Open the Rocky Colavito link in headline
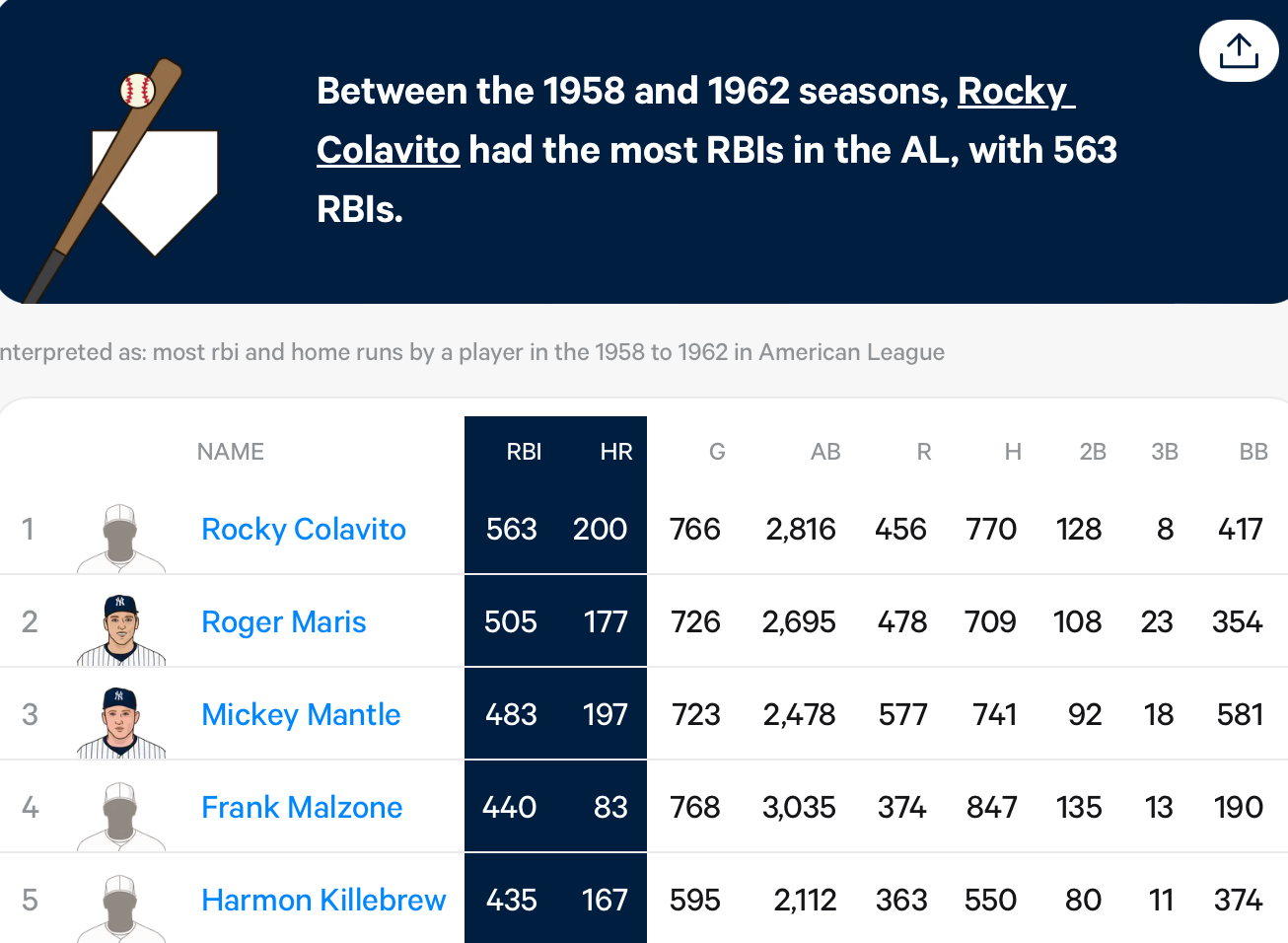This screenshot has height=943, width=1288. [695, 120]
